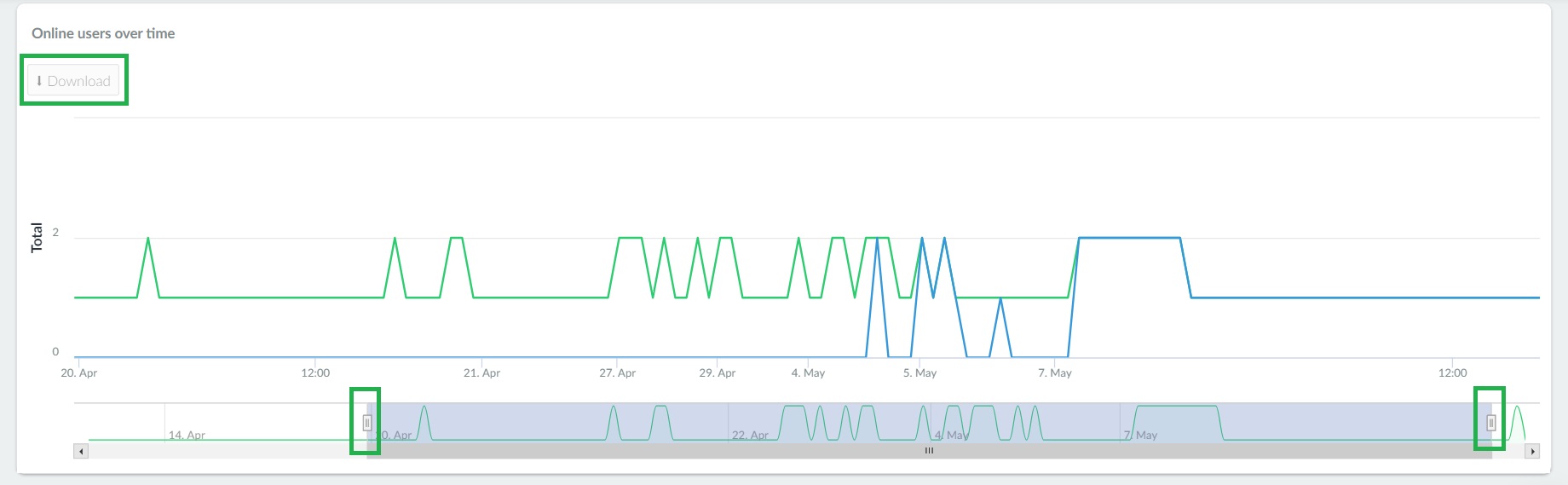Click the 'Online users over time' title
Screen dimensions: 1568x485
[x=103, y=33]
